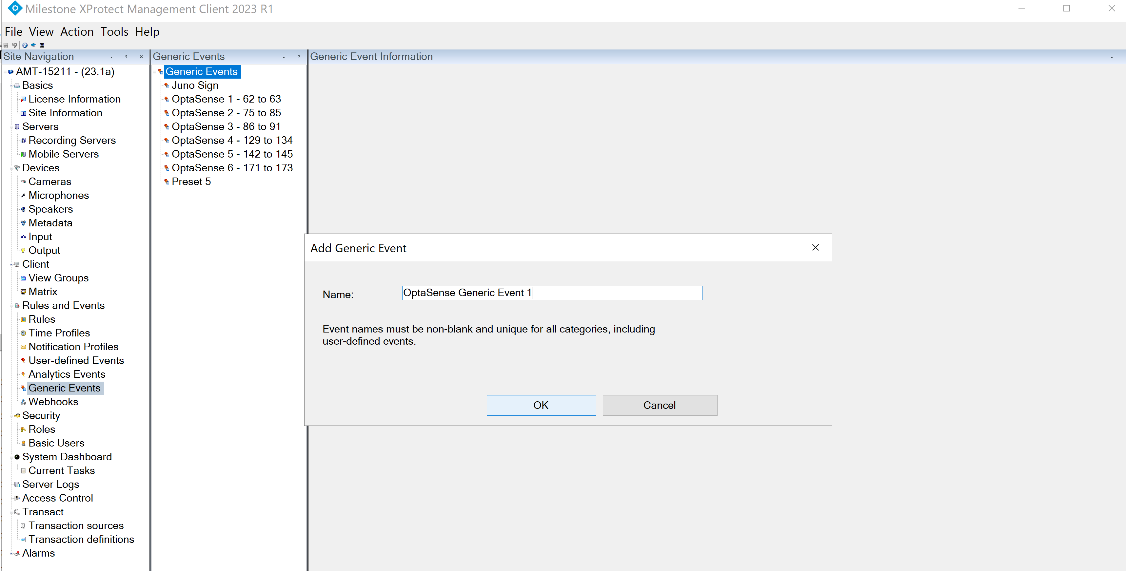Click the Cameras icon in Devices
The height and width of the screenshot is (571, 1126).
22,182
